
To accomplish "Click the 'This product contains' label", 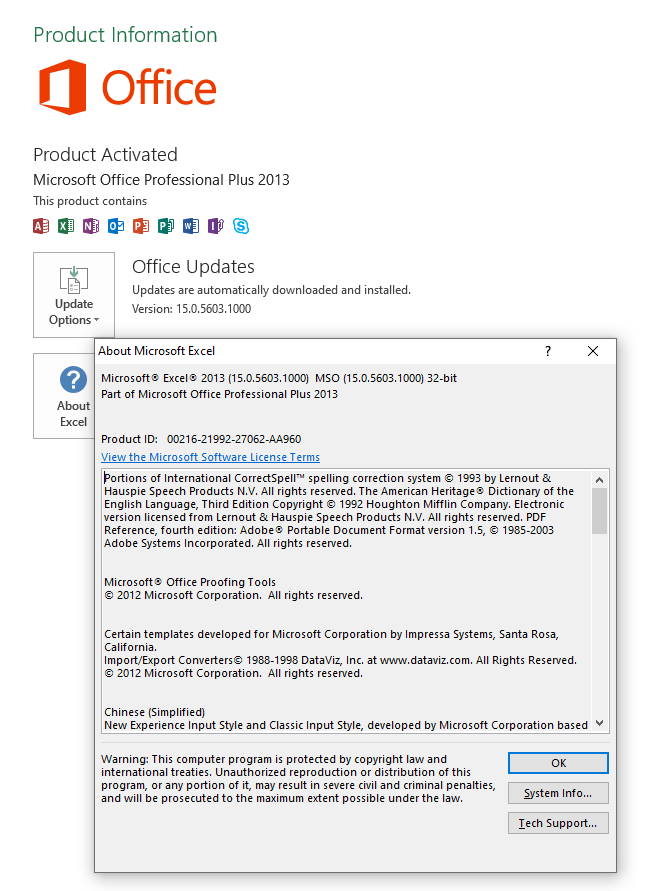I will click(x=90, y=201).
